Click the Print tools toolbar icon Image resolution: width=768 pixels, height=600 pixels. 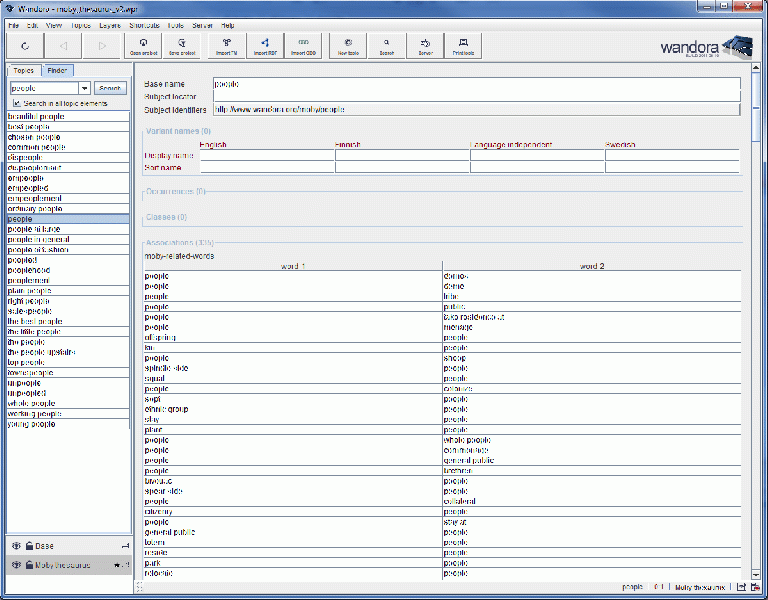coord(463,45)
